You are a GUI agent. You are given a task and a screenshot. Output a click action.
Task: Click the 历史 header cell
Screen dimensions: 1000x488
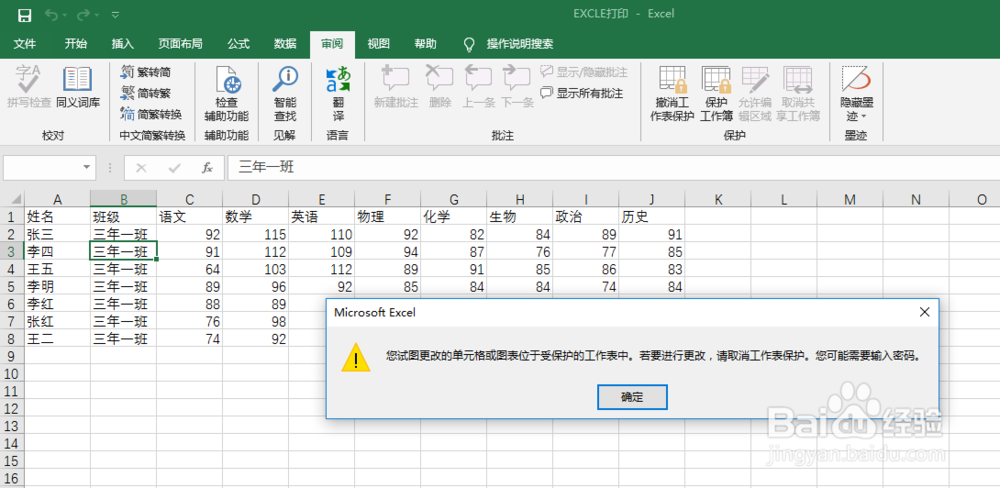tap(652, 217)
